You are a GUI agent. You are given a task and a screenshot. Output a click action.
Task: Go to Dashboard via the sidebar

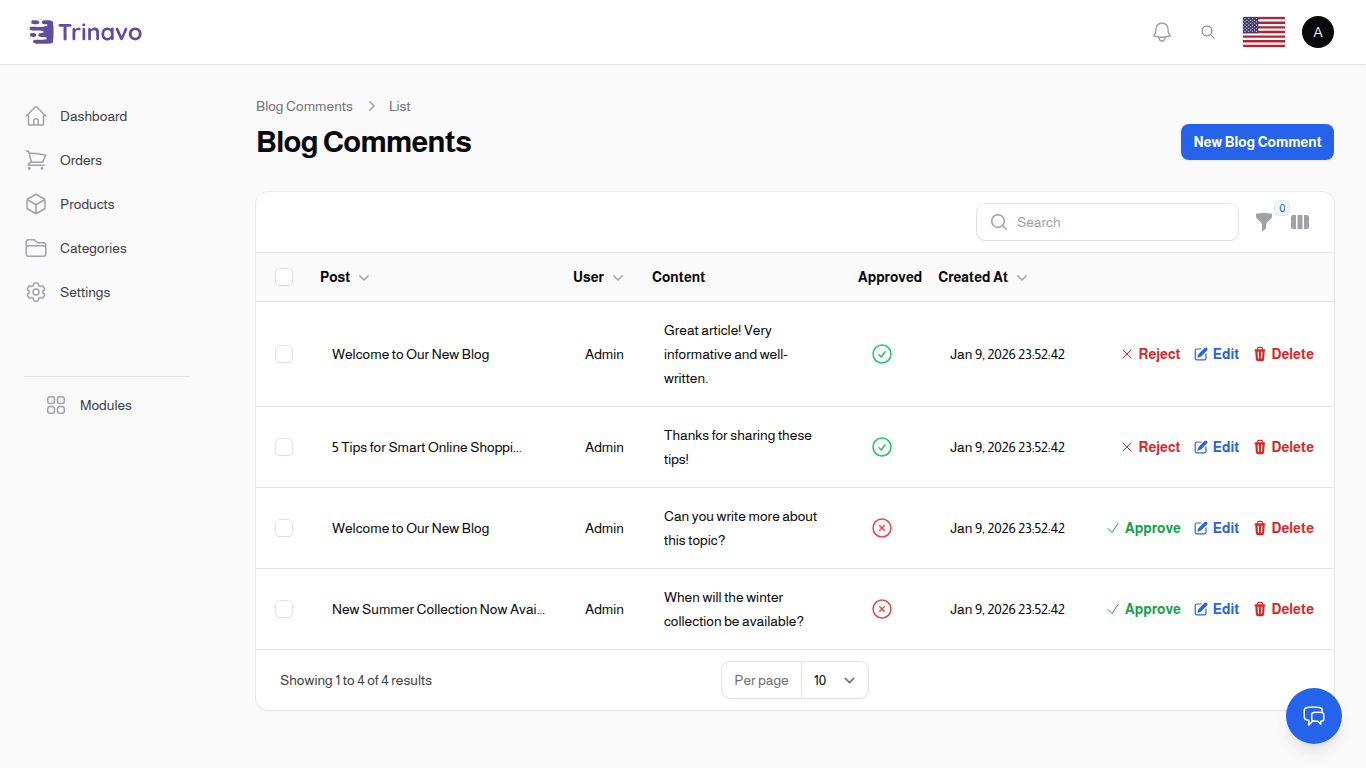93,116
